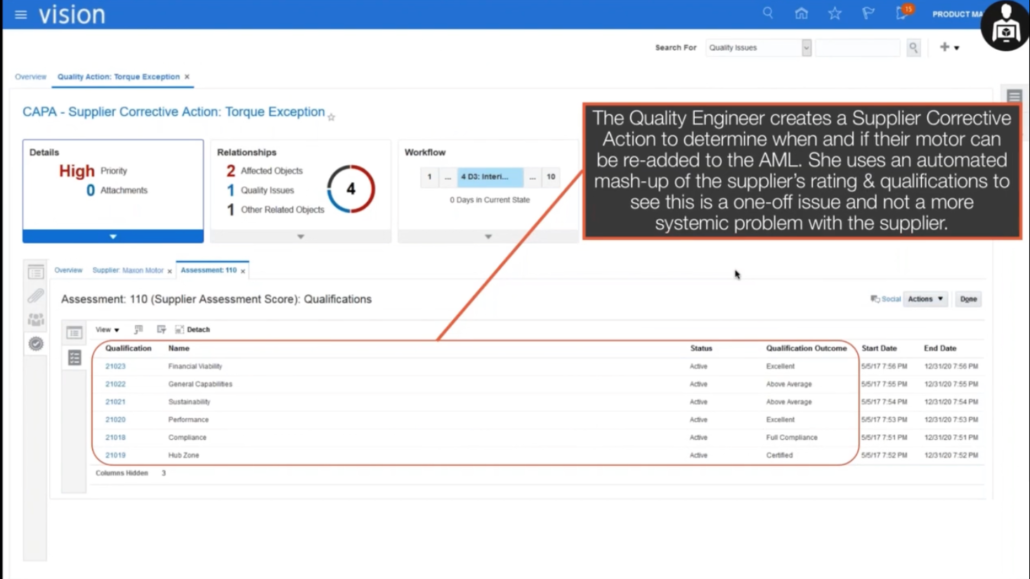Click the Home icon in the header
1030x579 pixels.
(x=801, y=13)
